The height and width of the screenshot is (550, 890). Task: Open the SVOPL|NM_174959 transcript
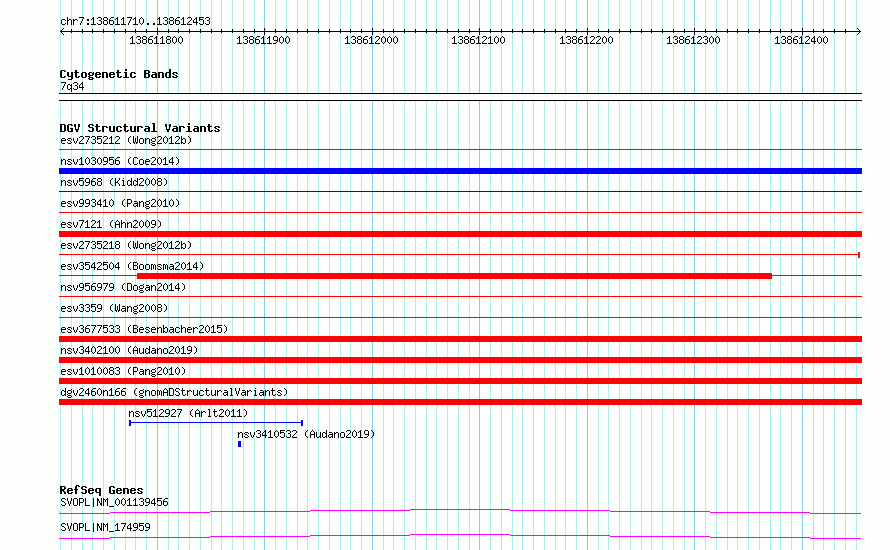[105, 527]
